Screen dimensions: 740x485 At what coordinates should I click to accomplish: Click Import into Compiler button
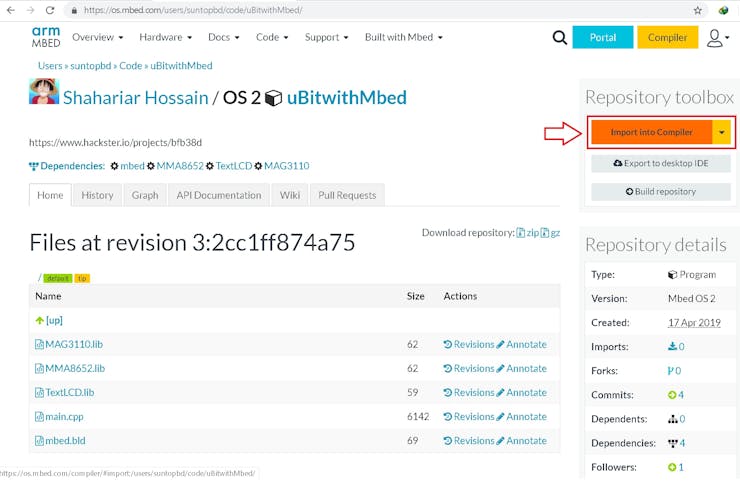[x=651, y=133]
